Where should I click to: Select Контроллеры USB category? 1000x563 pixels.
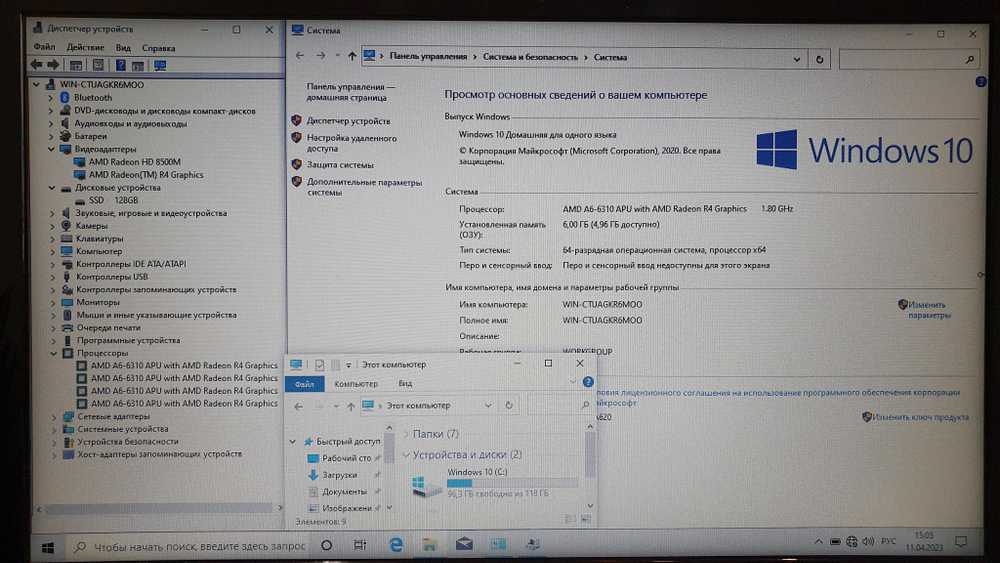(112, 277)
